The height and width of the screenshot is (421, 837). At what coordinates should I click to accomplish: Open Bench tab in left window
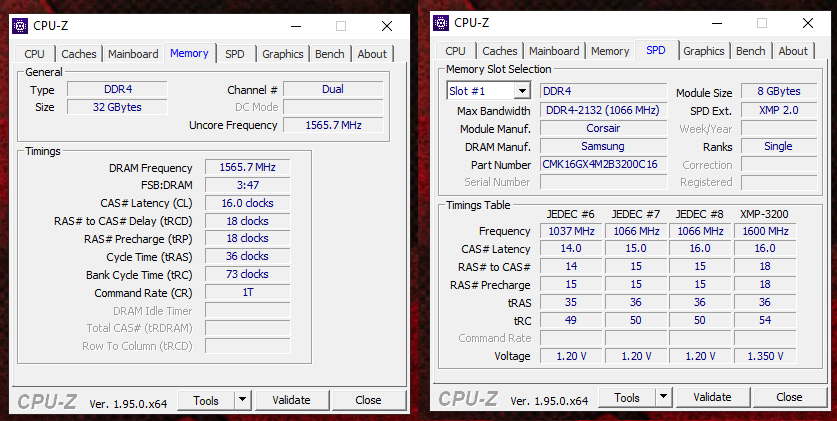pyautogui.click(x=329, y=54)
